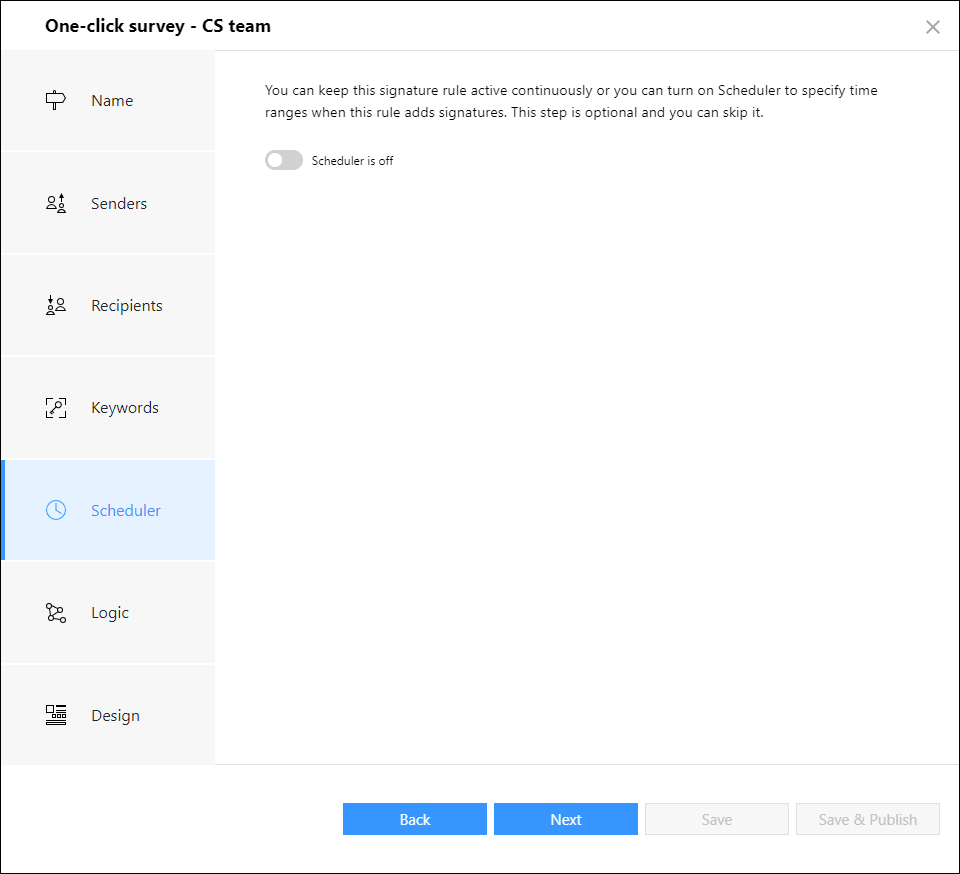
Task: Open the Logic step
Action: (108, 613)
